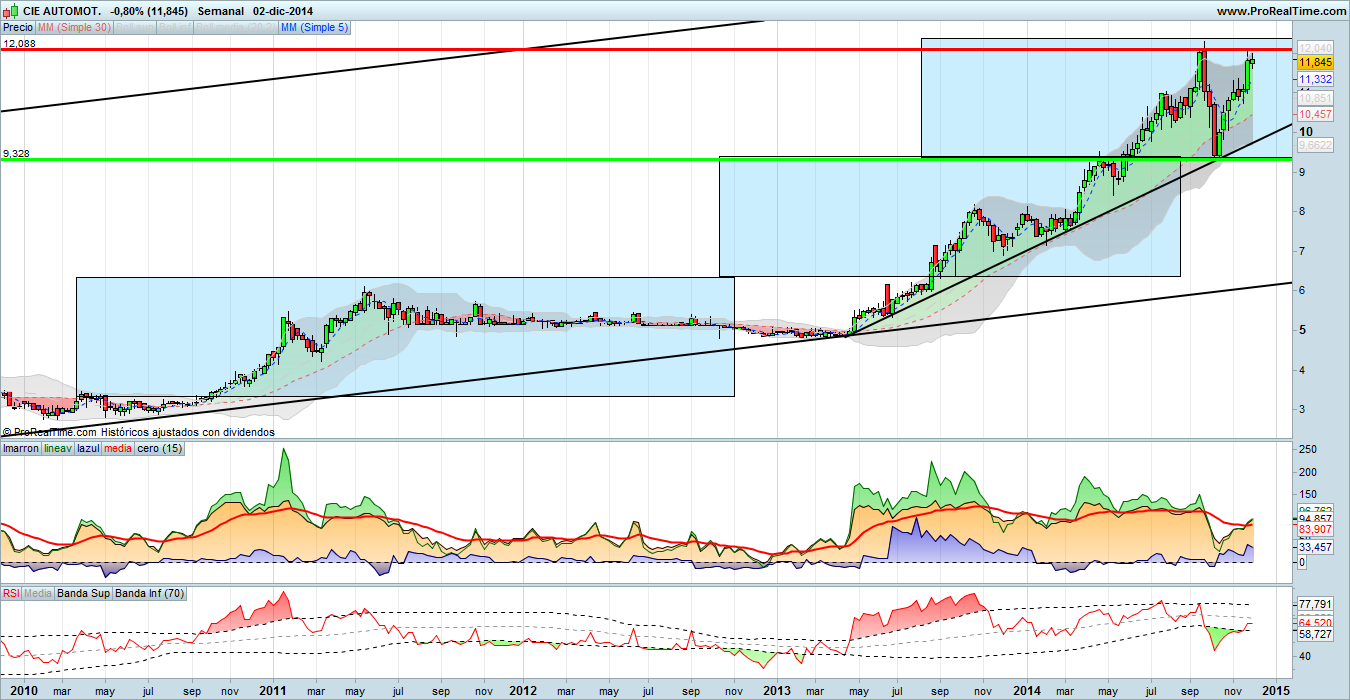Image resolution: width=1350 pixels, height=700 pixels.
Task: Click the 2011 year label on the time axis
Action: (x=273, y=690)
